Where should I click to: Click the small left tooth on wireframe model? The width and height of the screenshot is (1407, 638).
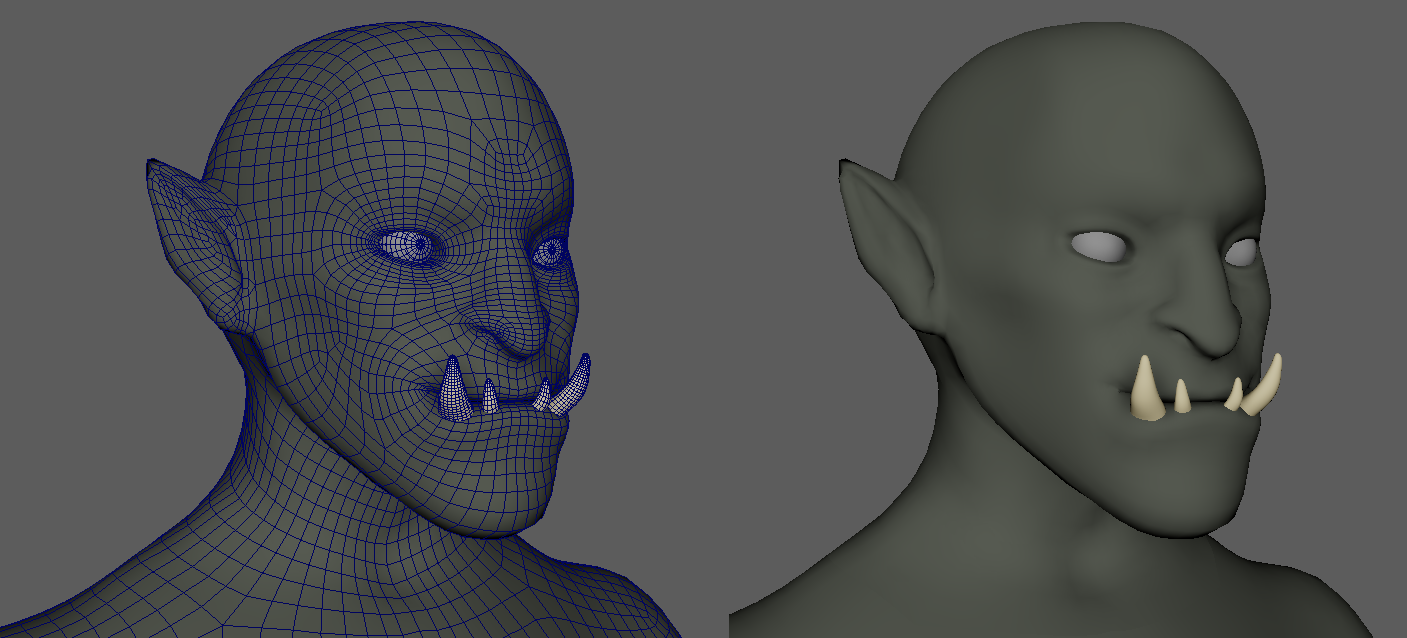[490, 397]
